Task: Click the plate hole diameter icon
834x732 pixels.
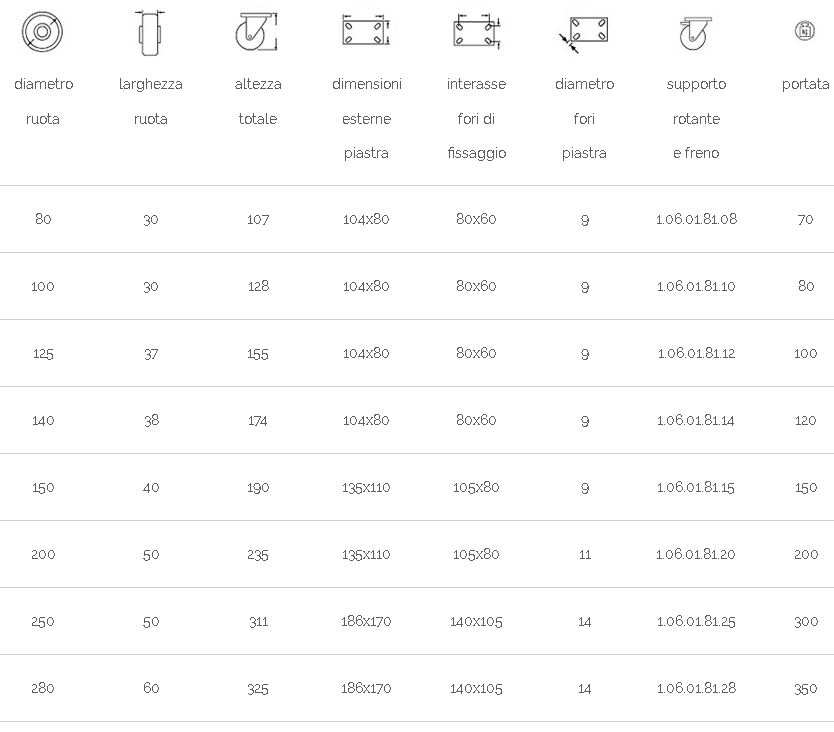Action: [x=583, y=35]
